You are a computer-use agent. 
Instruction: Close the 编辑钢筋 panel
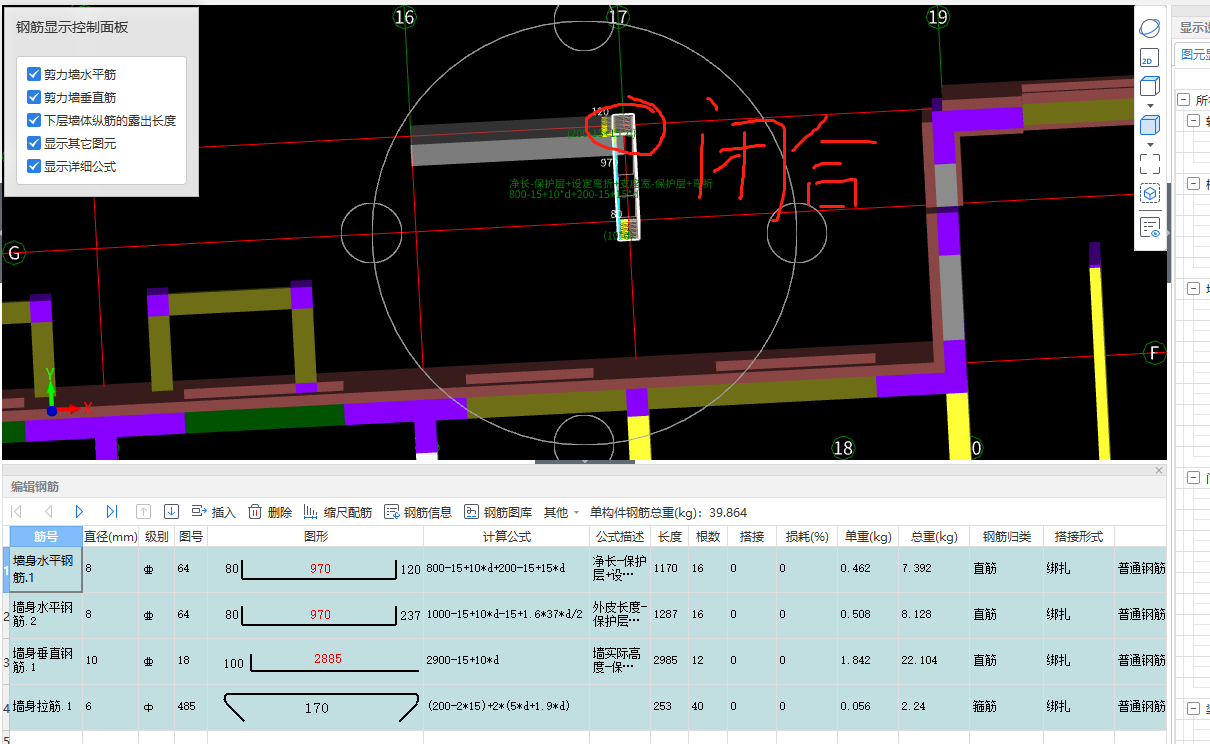click(1159, 470)
